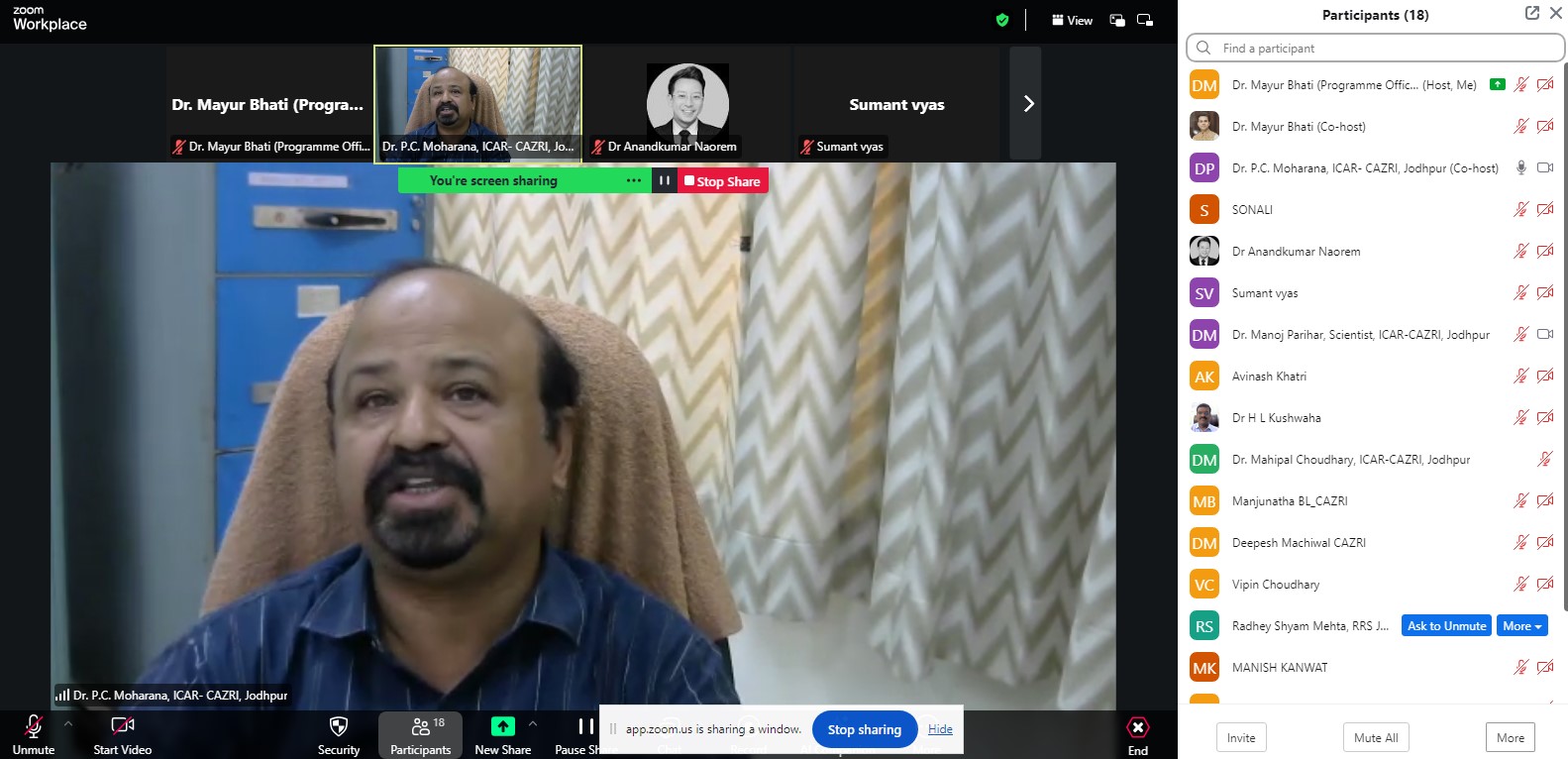Start a New Share
Screen dimensions: 1568x759
click(x=503, y=735)
